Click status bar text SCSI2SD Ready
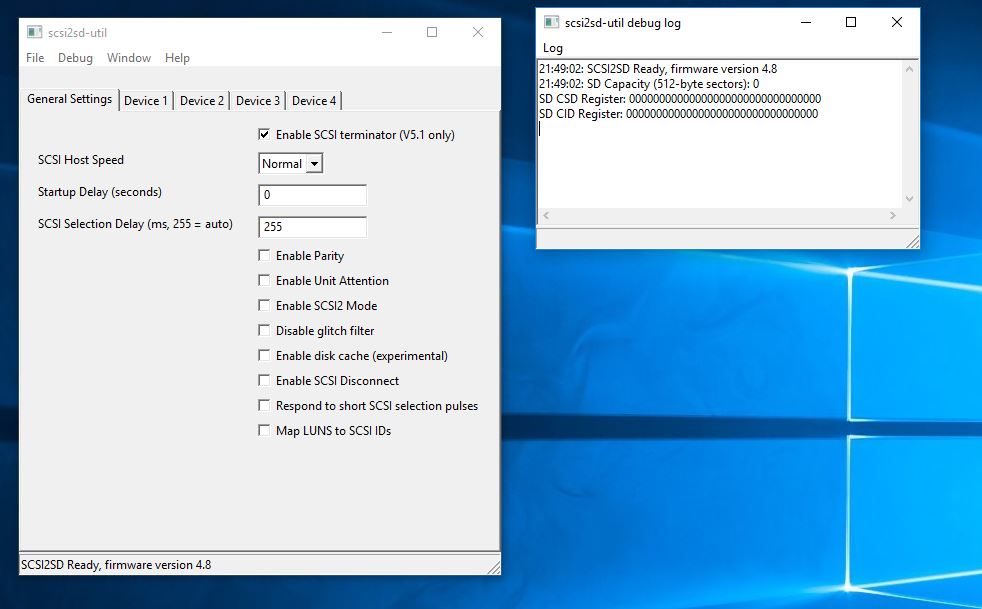982x609 pixels. coord(116,565)
